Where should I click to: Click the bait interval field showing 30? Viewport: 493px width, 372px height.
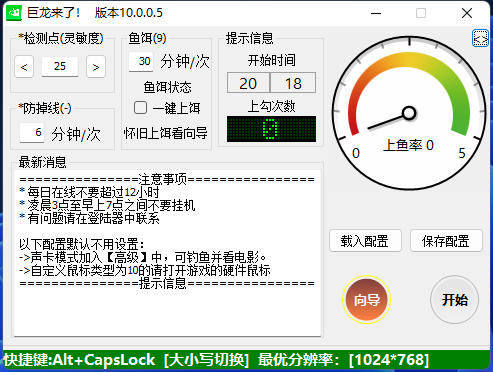click(141, 61)
